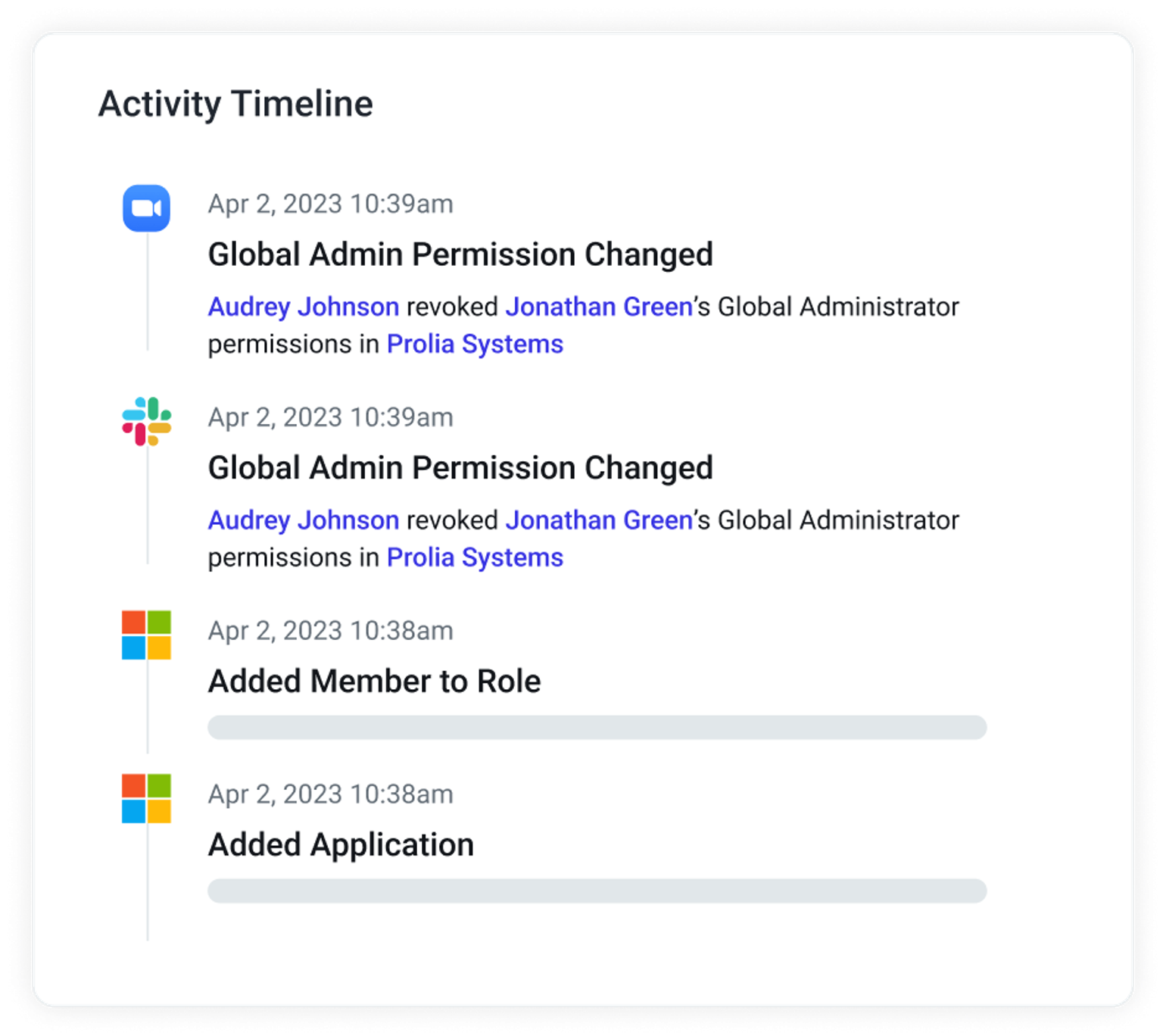Click Microsoft icon beside Added Application
The image size is (1163, 1036).
[146, 798]
